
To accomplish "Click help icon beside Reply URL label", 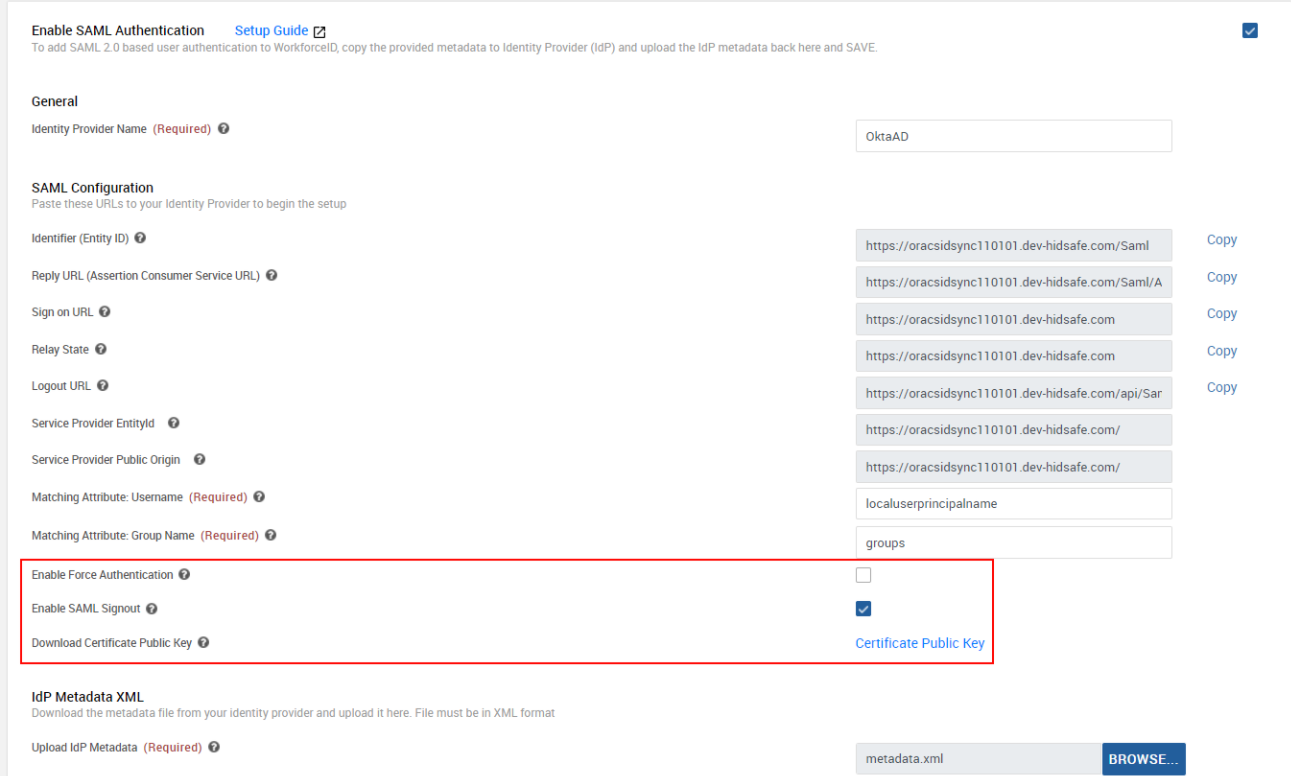I will 272,275.
